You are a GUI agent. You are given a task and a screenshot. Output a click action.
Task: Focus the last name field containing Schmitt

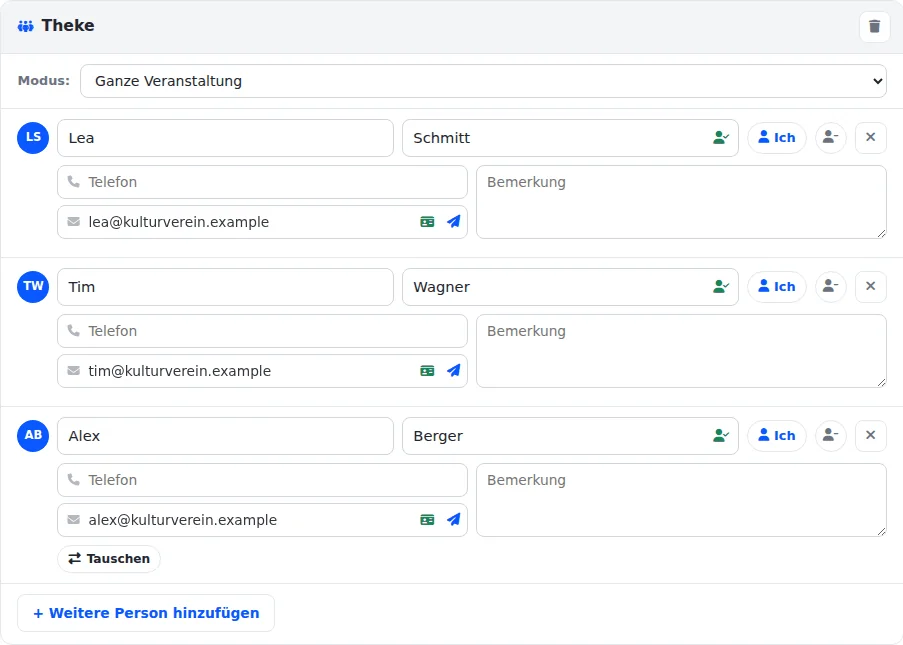570,138
